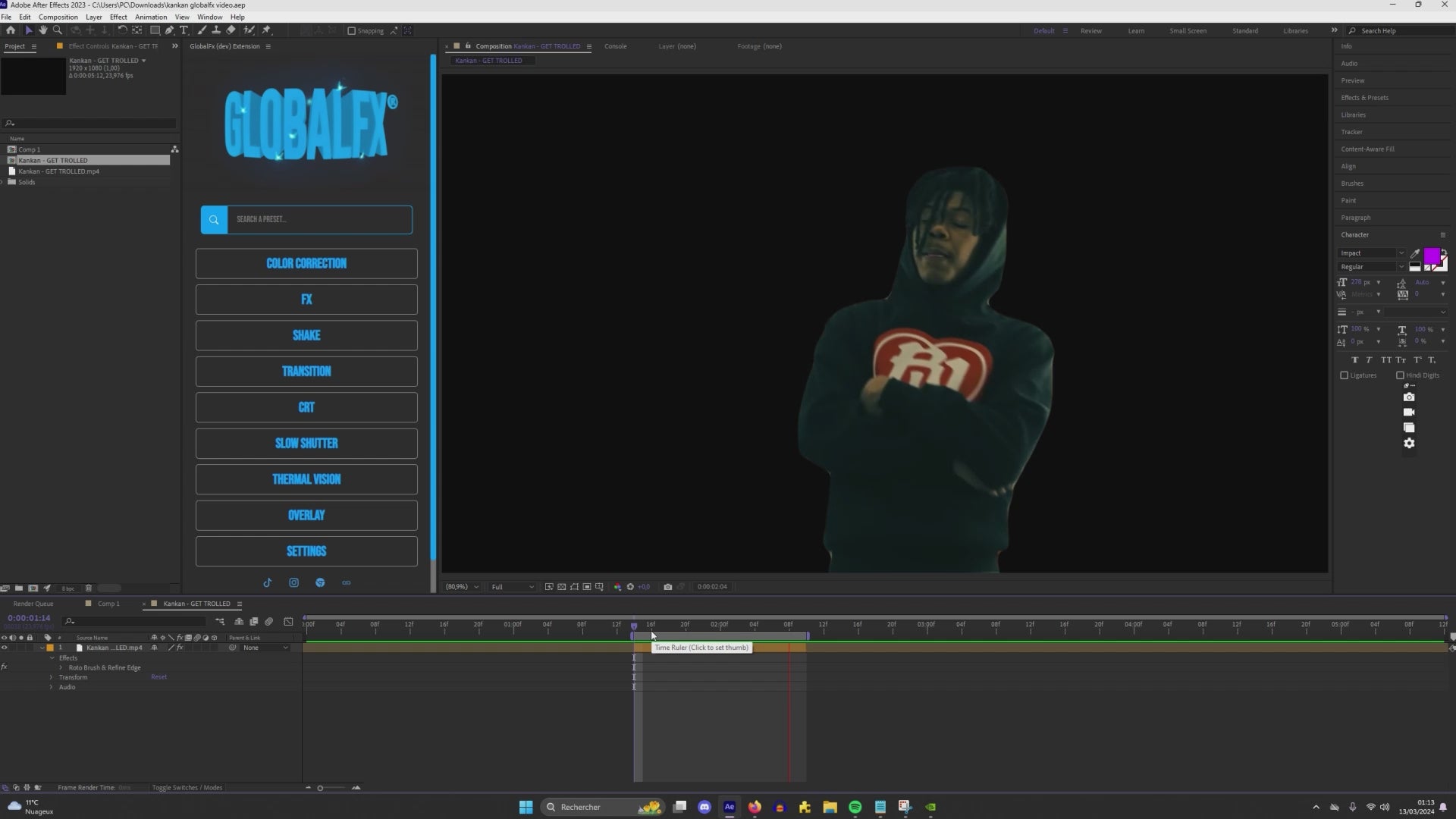Image resolution: width=1456 pixels, height=819 pixels.
Task: Expand Roto Brush & Refine Edge
Action: pyautogui.click(x=61, y=668)
